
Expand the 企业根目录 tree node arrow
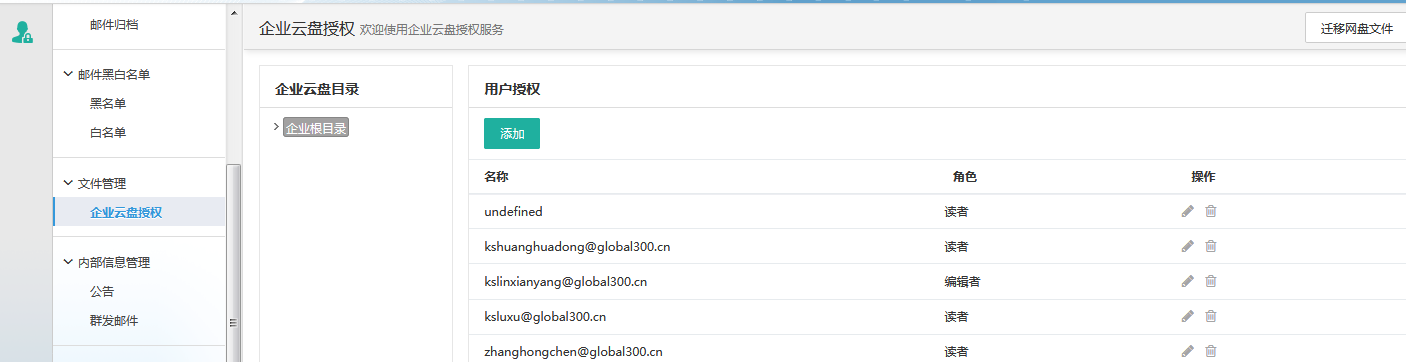[276, 127]
